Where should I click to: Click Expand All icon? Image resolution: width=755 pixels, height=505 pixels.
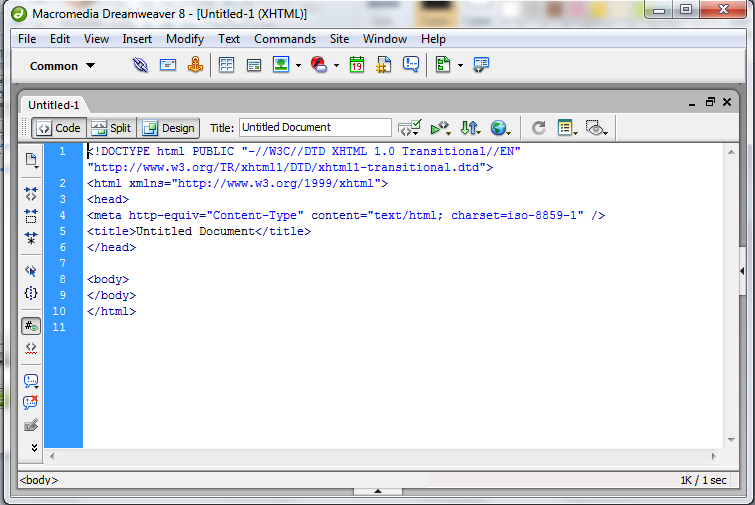click(x=31, y=238)
